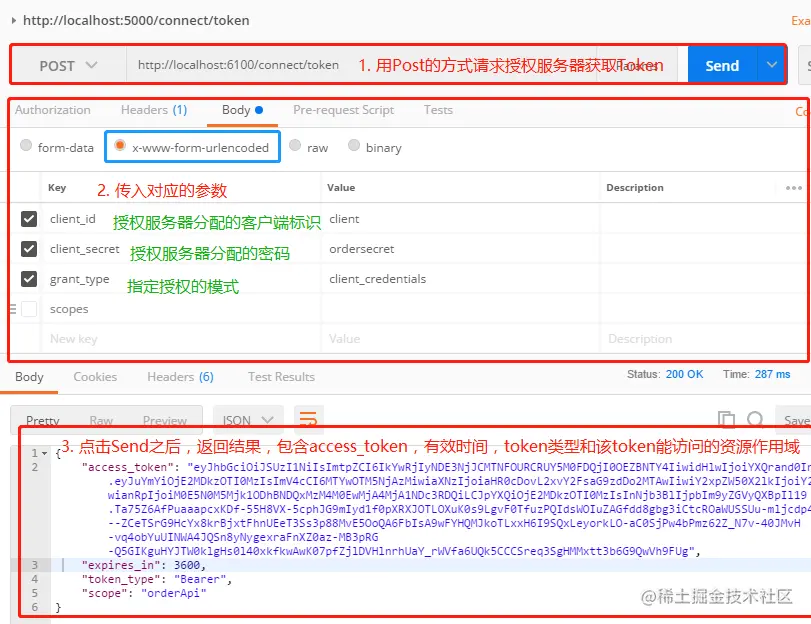Open the POST method dropdown
The image size is (811, 624).
click(x=68, y=66)
